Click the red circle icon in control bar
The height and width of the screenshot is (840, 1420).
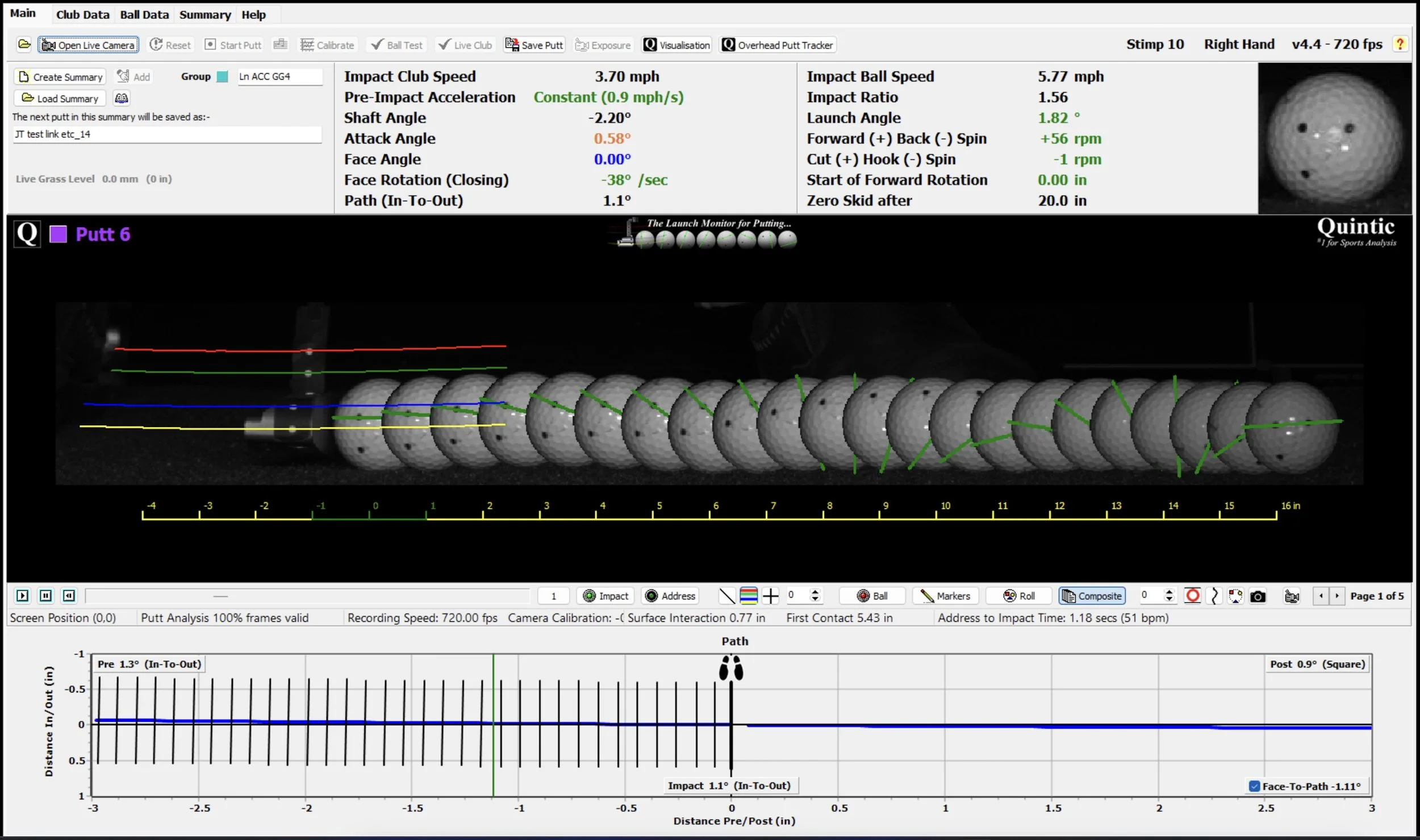[1193, 596]
